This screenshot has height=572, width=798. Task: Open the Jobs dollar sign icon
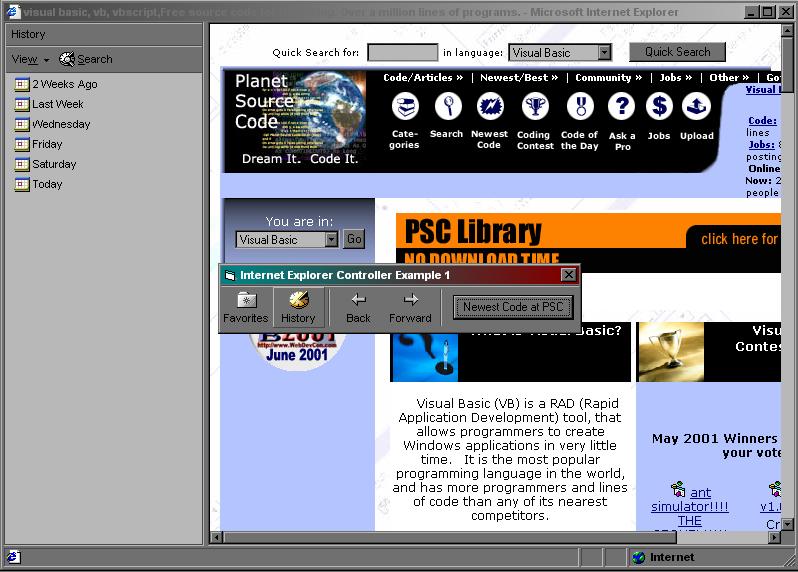659,107
